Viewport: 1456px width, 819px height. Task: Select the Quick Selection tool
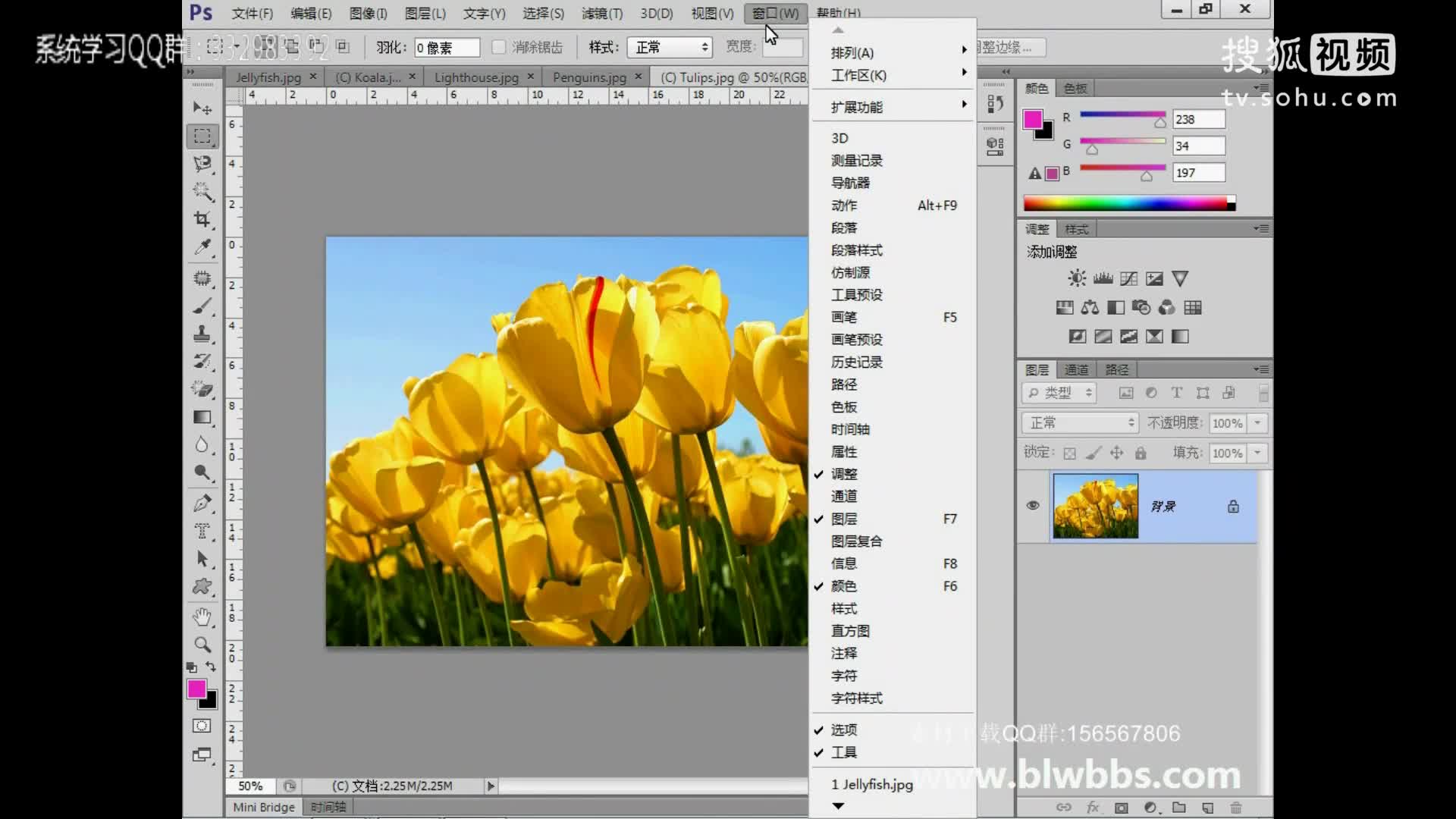[202, 191]
